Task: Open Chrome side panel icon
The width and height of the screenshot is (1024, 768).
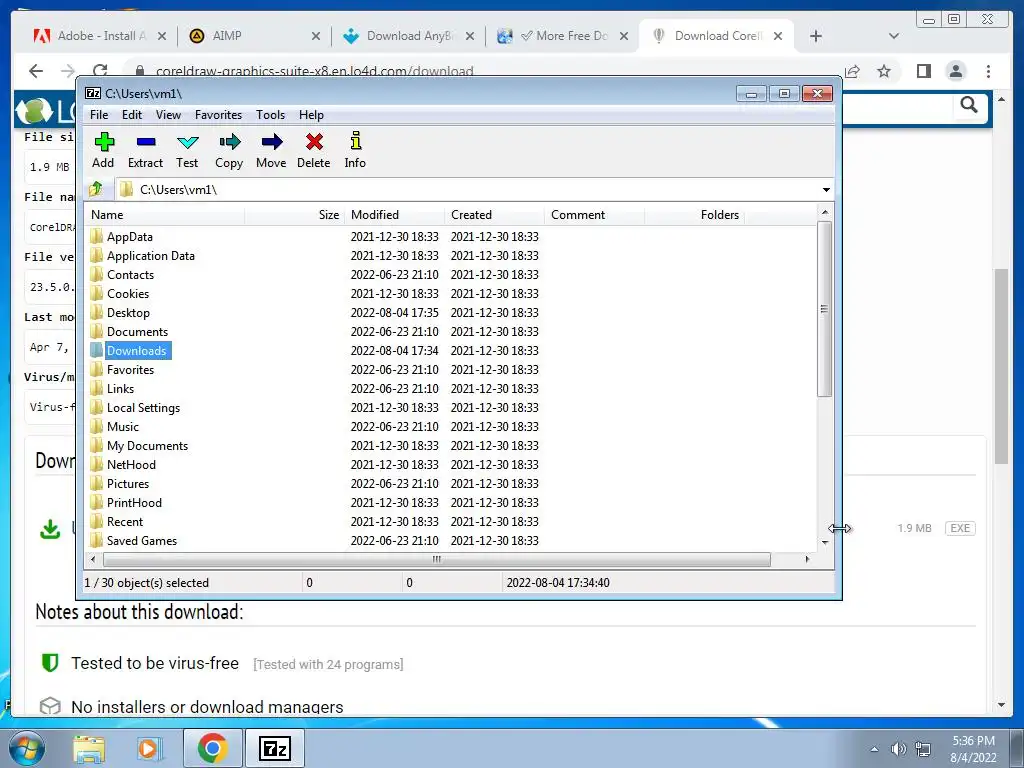Action: [923, 71]
